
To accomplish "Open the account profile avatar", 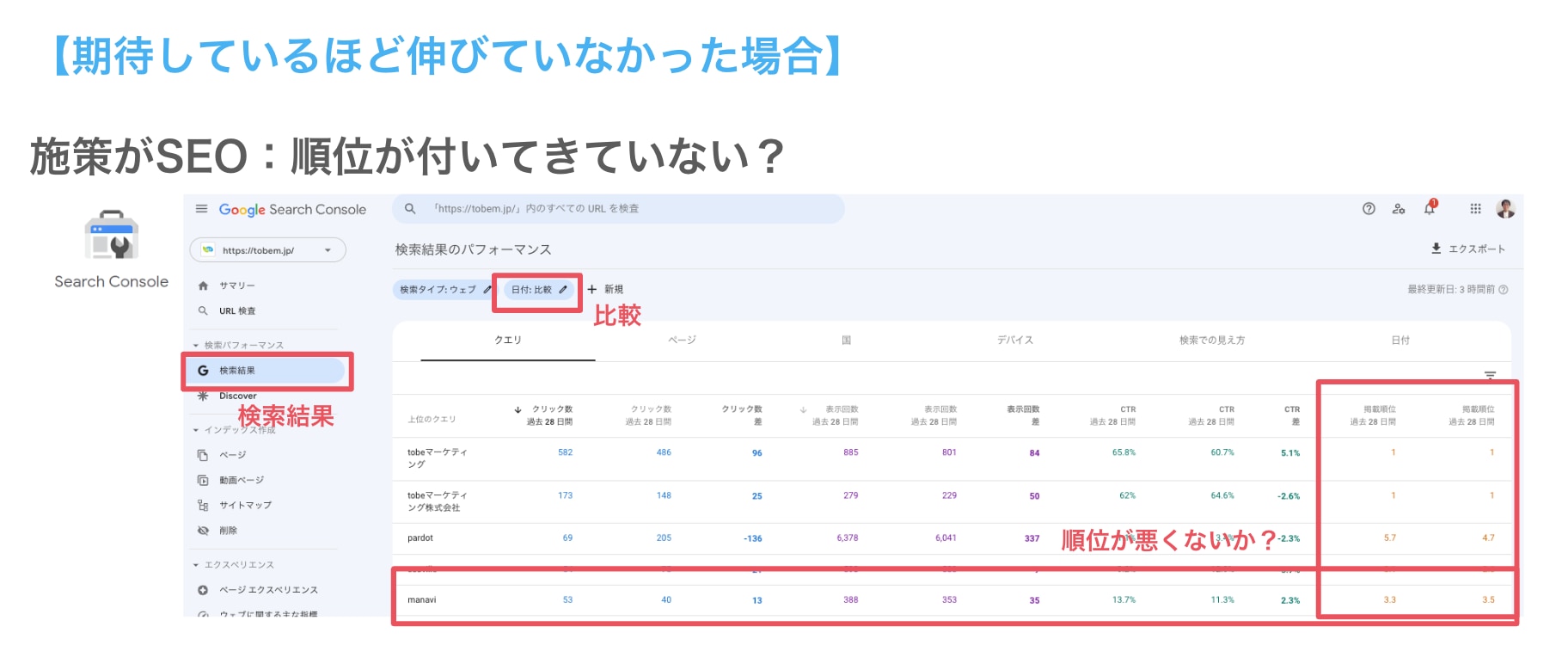I will point(1505,208).
